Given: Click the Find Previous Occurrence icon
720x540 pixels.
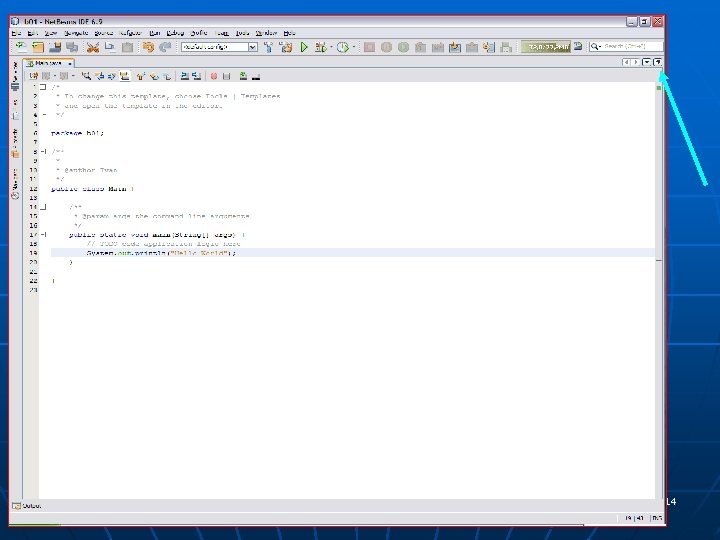Looking at the screenshot, I should (99, 76).
